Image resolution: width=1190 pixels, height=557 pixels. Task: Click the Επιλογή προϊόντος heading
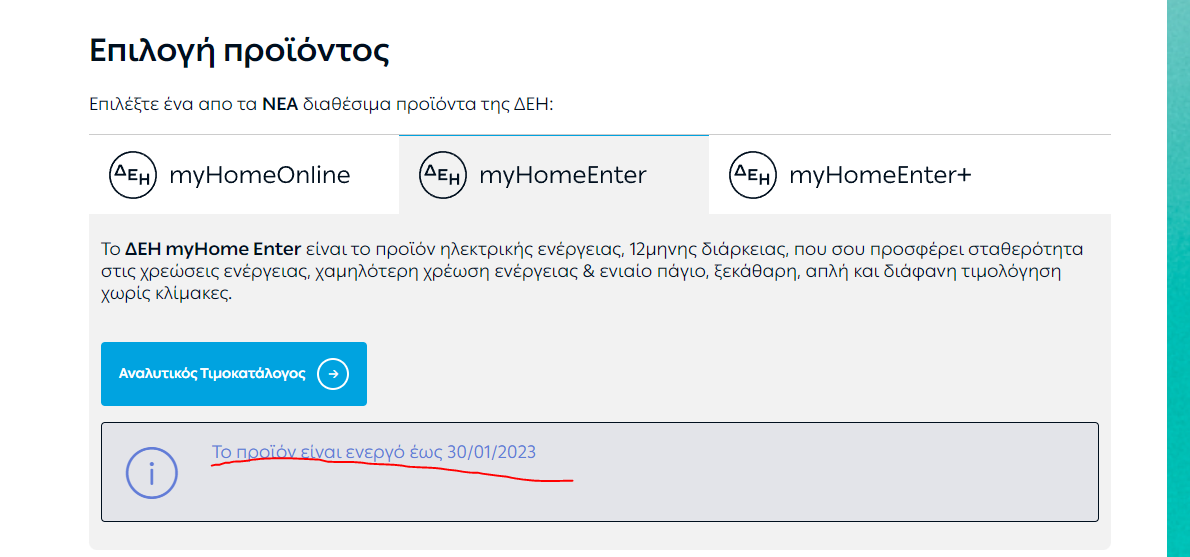pyautogui.click(x=240, y=52)
